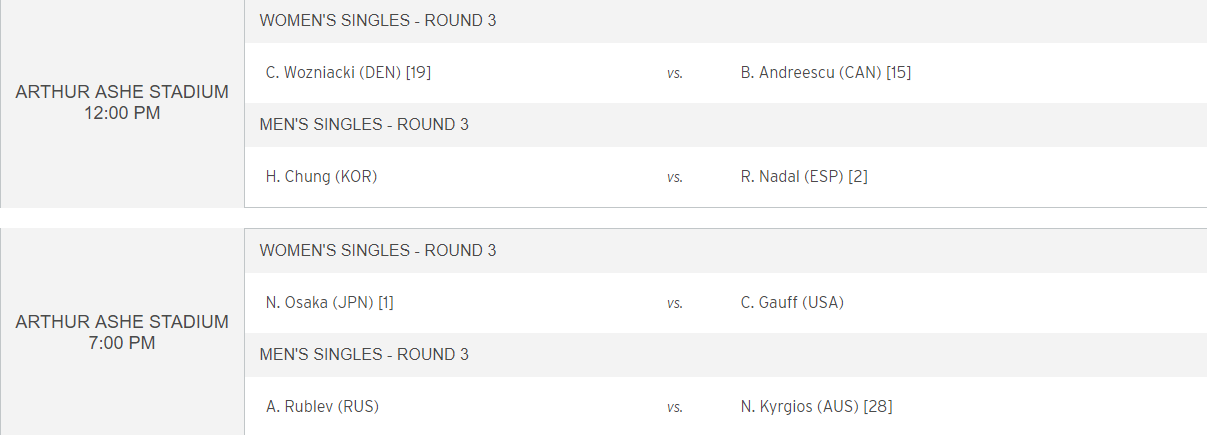Open C. Gauff (USA) player link
Viewport: 1207px width, 435px height.
(x=792, y=302)
